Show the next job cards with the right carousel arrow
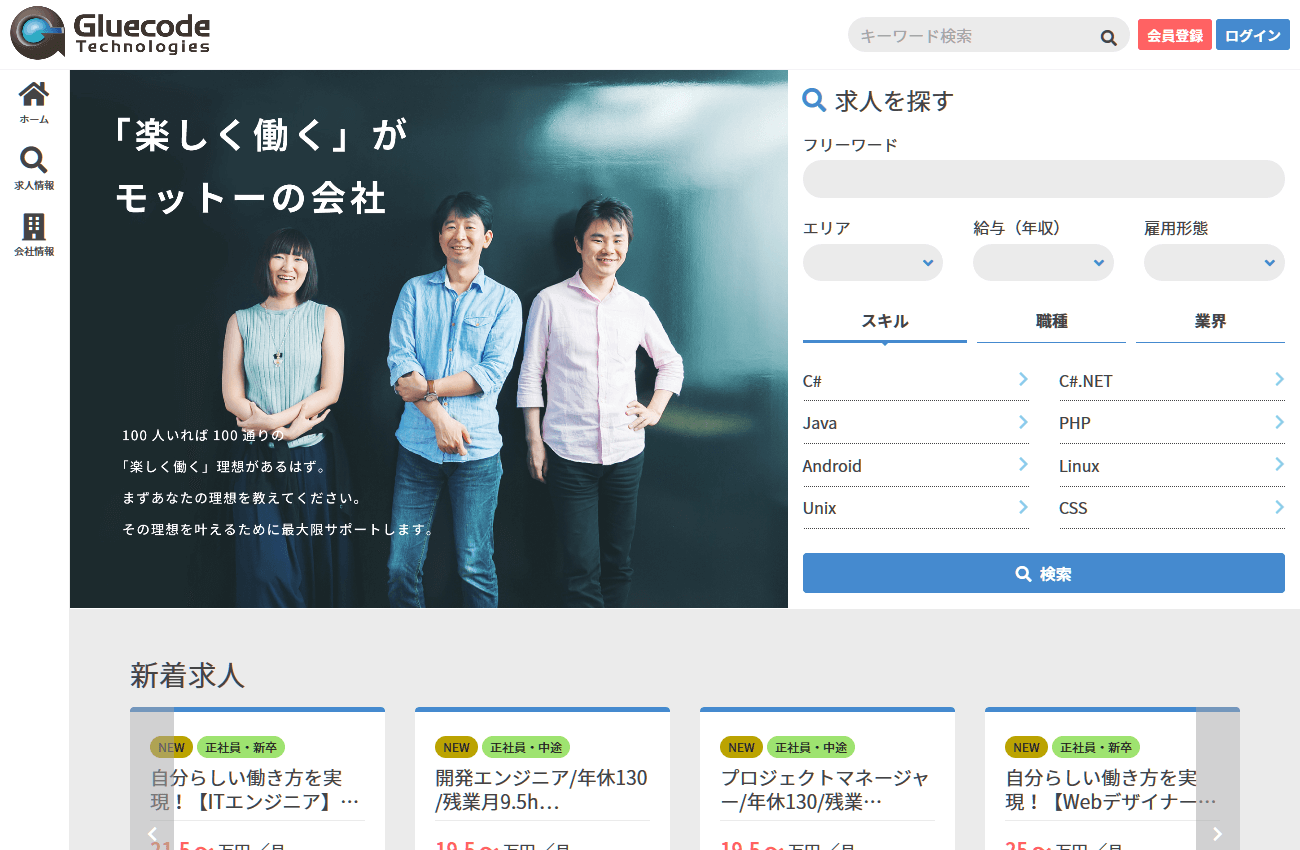The image size is (1300, 850). point(1217,832)
